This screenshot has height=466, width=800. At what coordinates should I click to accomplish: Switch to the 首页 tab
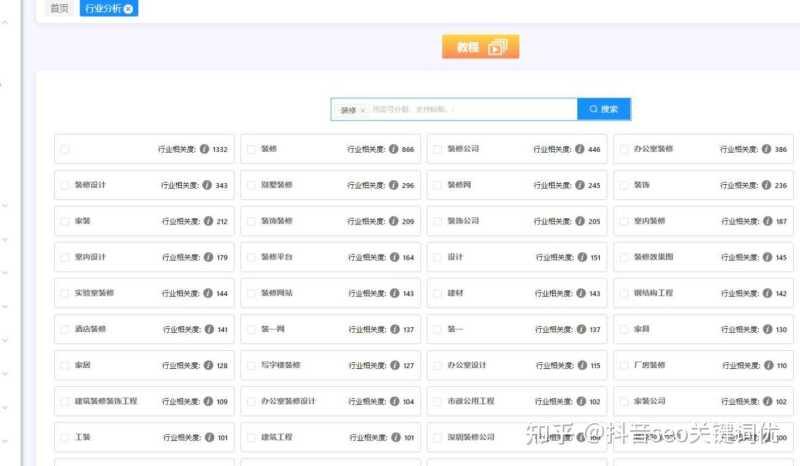click(x=60, y=9)
